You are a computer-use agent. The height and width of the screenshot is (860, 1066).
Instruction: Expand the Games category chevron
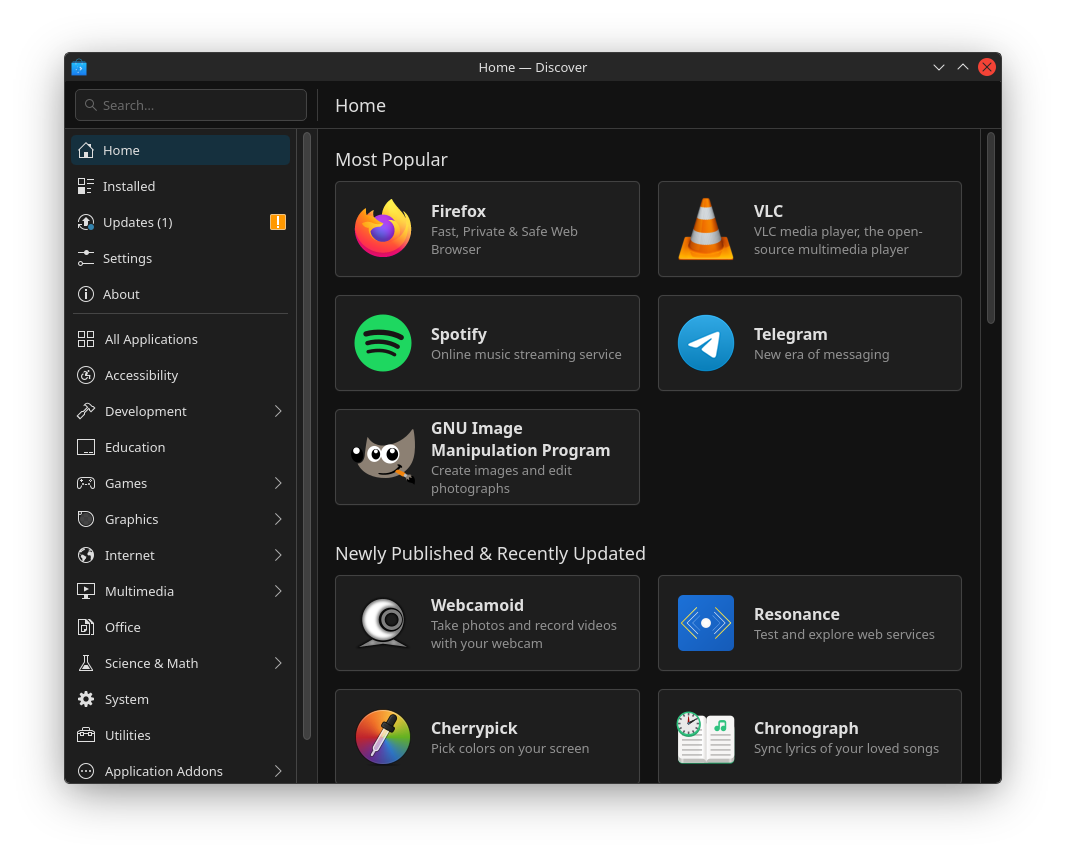pos(278,483)
